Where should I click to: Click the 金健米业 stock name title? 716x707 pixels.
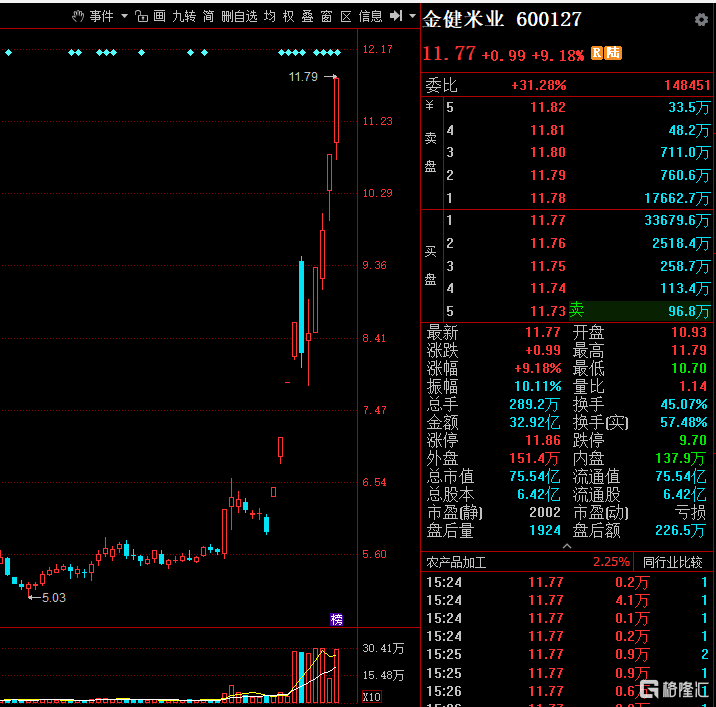coord(463,19)
